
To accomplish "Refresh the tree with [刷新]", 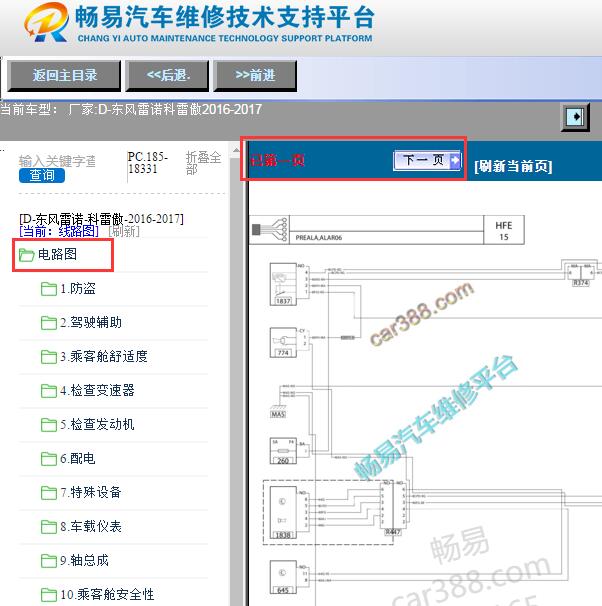I will pyautogui.click(x=124, y=231).
